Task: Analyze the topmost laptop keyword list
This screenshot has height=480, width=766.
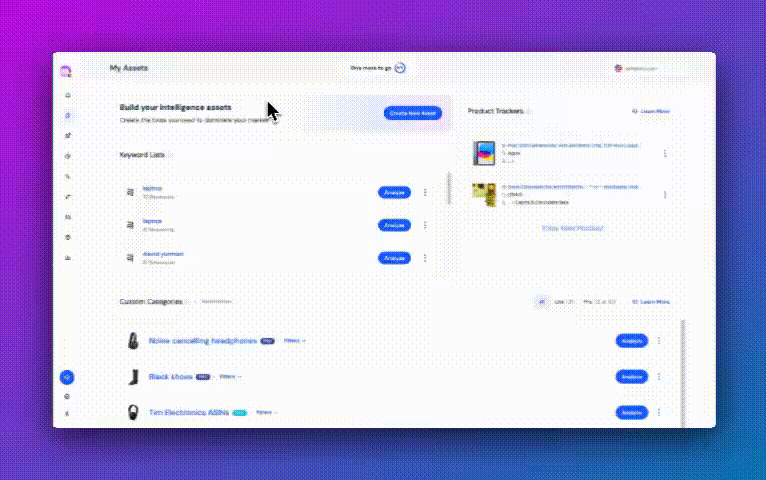Action: [x=394, y=192]
